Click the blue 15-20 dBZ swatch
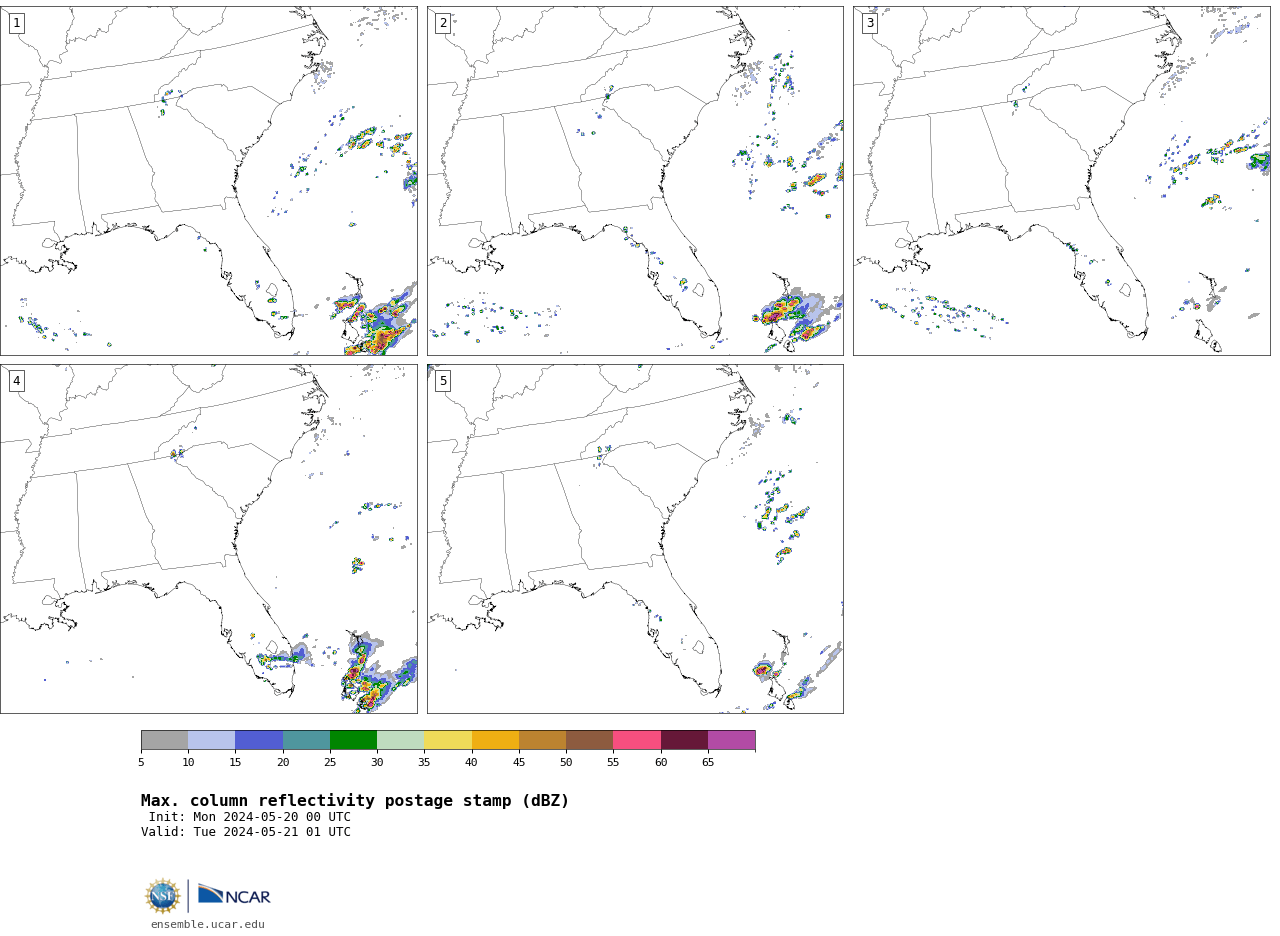The height and width of the screenshot is (936, 1280). pos(259,740)
